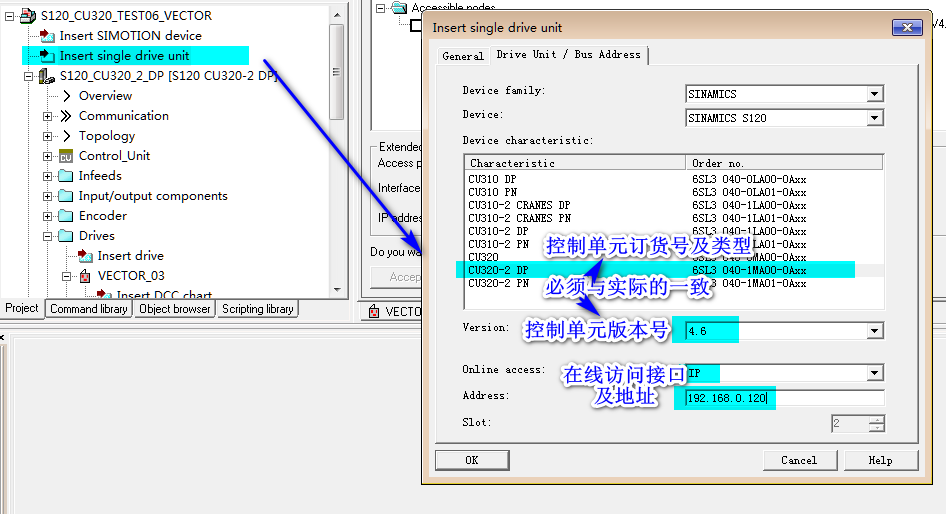Click the VECTOR_03 drive icon
946x514 pixels.
[85, 276]
